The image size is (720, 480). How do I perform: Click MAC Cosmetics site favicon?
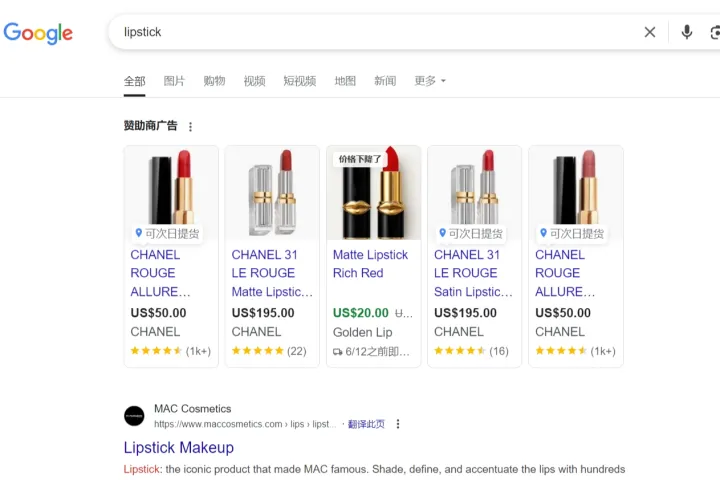(135, 416)
